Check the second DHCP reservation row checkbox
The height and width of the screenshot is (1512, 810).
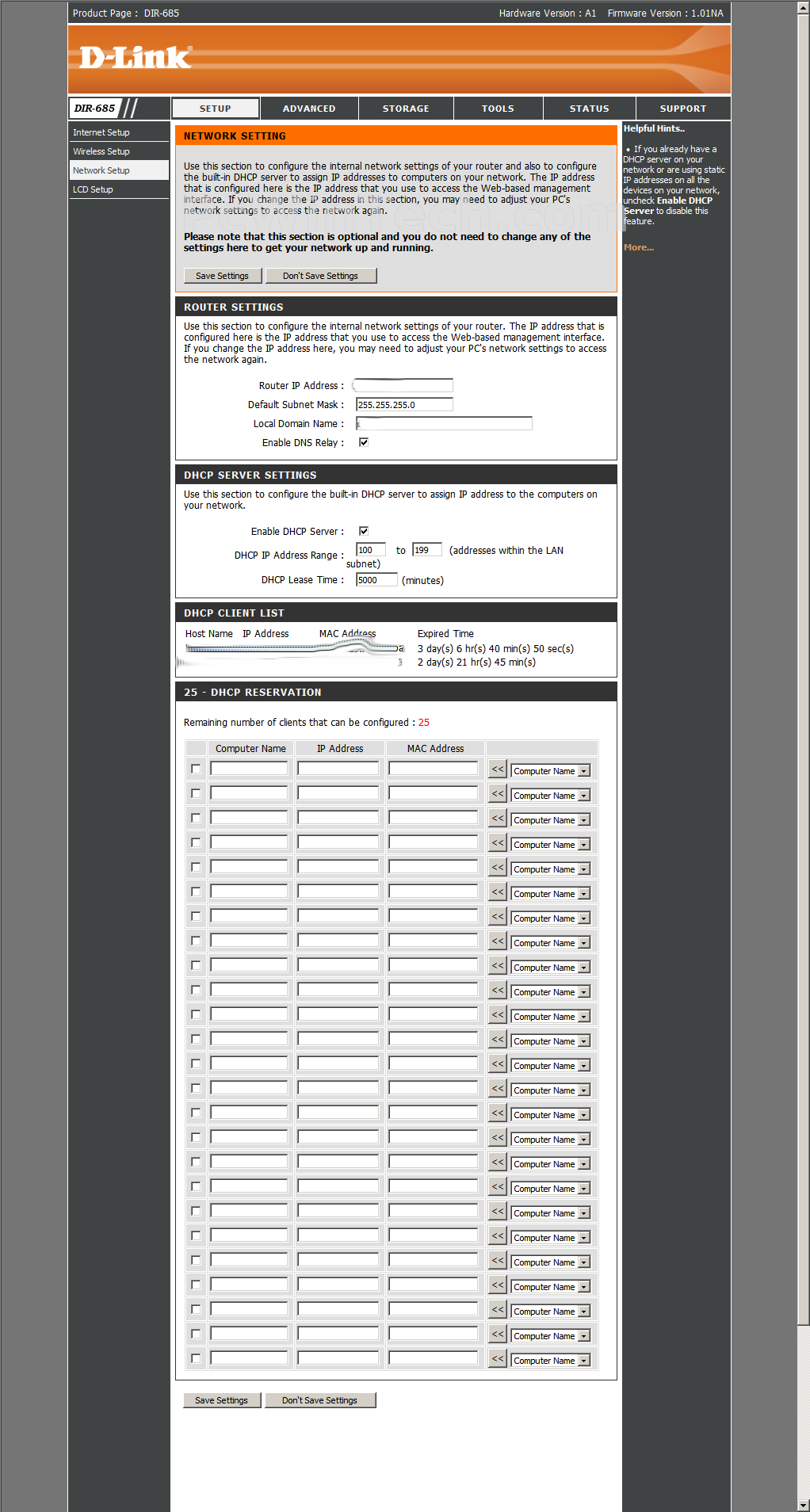[x=196, y=793]
